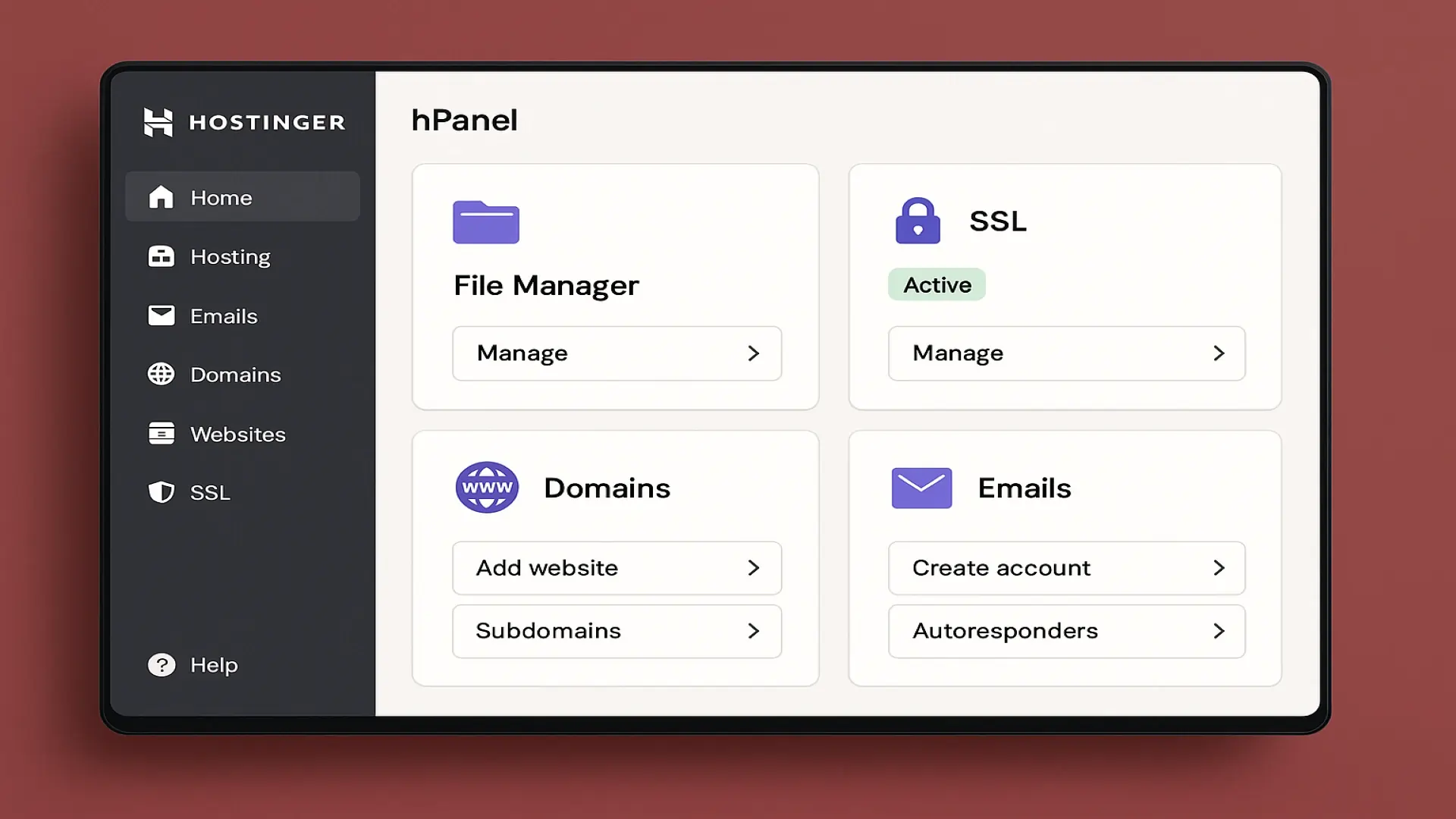This screenshot has width=1456, height=819.
Task: Click chevron arrow on Add website
Action: [x=753, y=568]
